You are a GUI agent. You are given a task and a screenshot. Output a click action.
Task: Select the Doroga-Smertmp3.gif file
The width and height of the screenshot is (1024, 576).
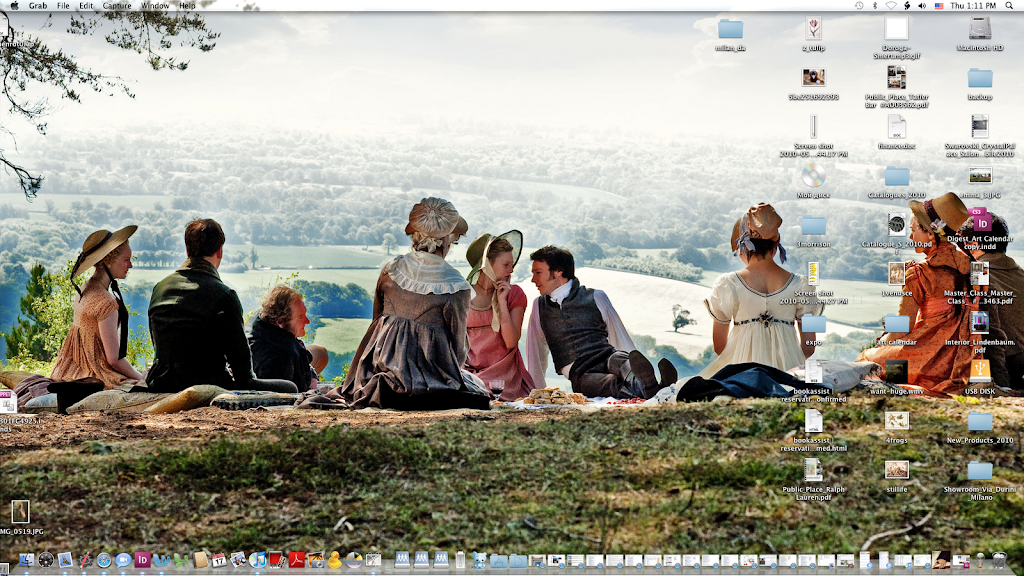click(x=897, y=28)
